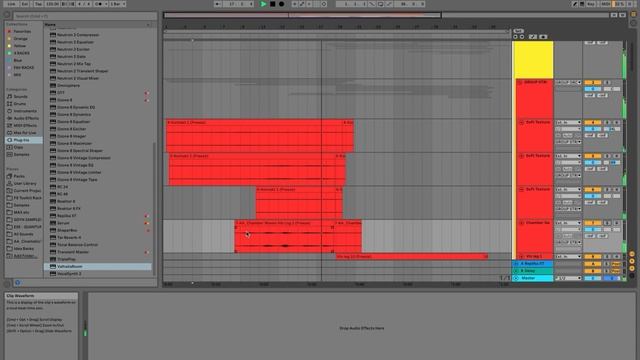Select Replika XT plug-in
640x360 pixels.
98,216
